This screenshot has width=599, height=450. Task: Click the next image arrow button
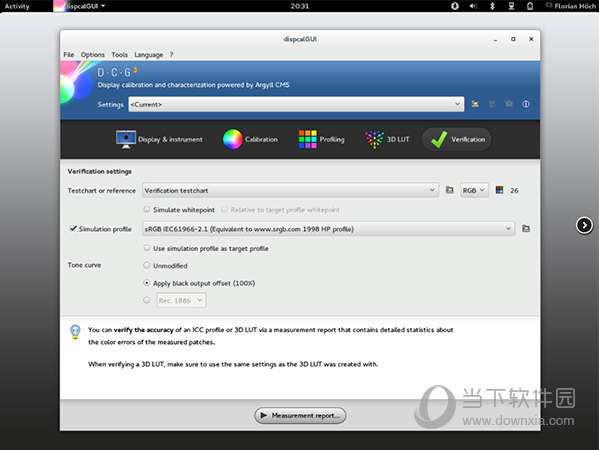point(584,225)
